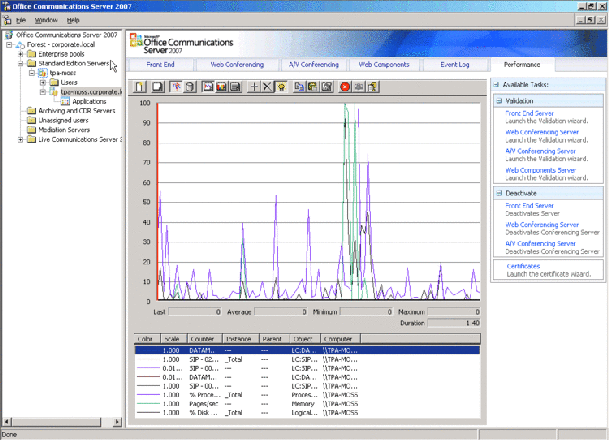The image size is (609, 440).
Task: Click the Enterprise pools folder icon
Action: coord(31,54)
